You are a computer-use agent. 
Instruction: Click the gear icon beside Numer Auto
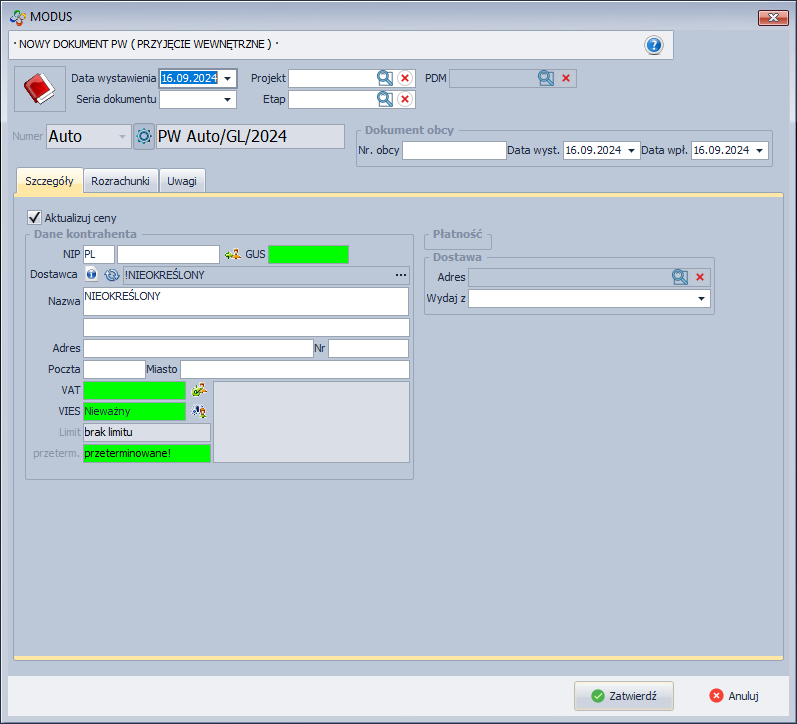[x=144, y=137]
